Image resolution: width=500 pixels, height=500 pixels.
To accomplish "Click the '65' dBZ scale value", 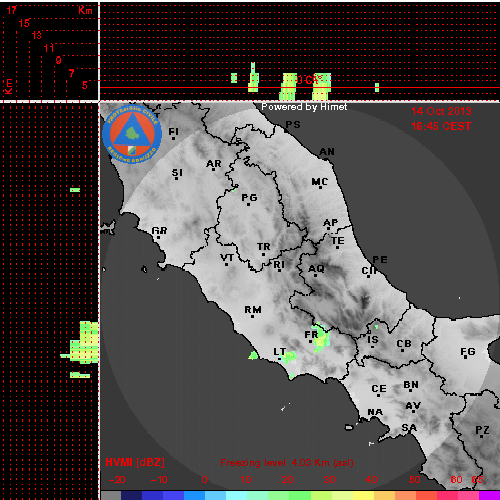I will click(x=477, y=480).
